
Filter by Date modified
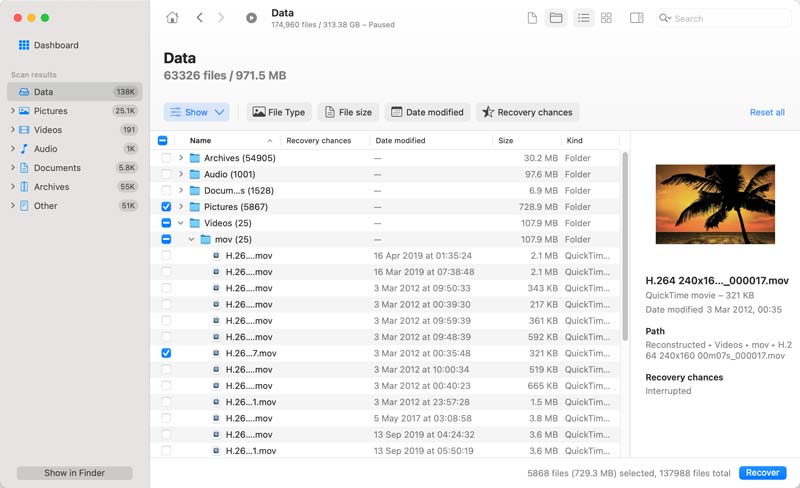(428, 112)
